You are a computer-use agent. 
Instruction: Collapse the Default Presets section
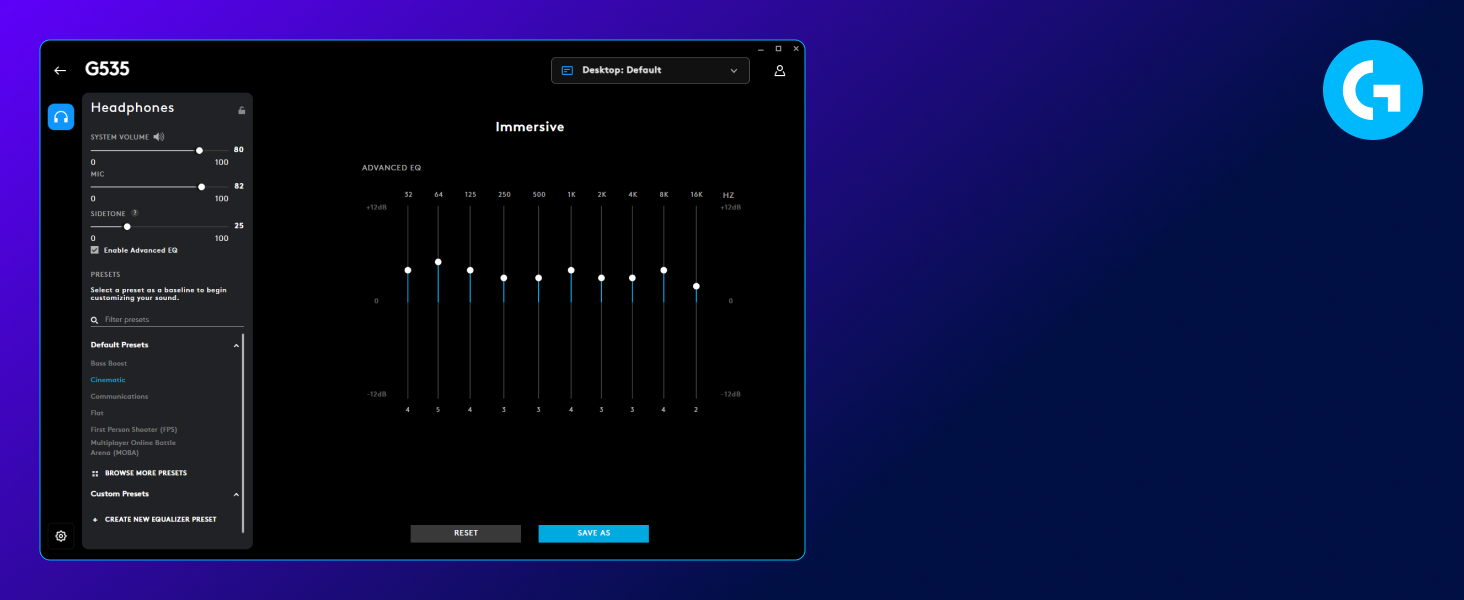(x=236, y=345)
